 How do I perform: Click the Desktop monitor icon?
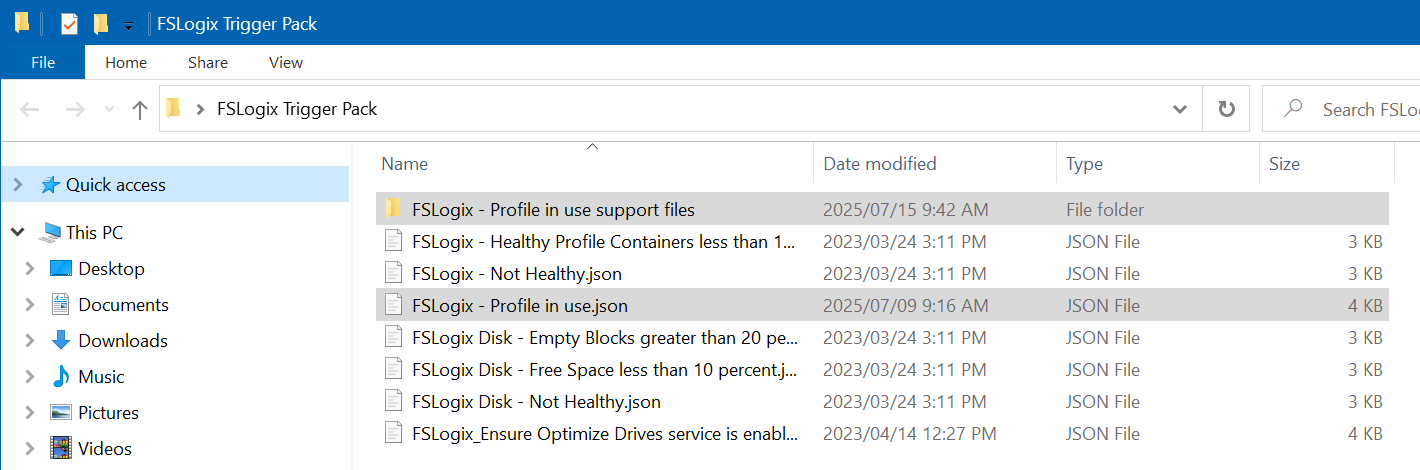tap(61, 269)
